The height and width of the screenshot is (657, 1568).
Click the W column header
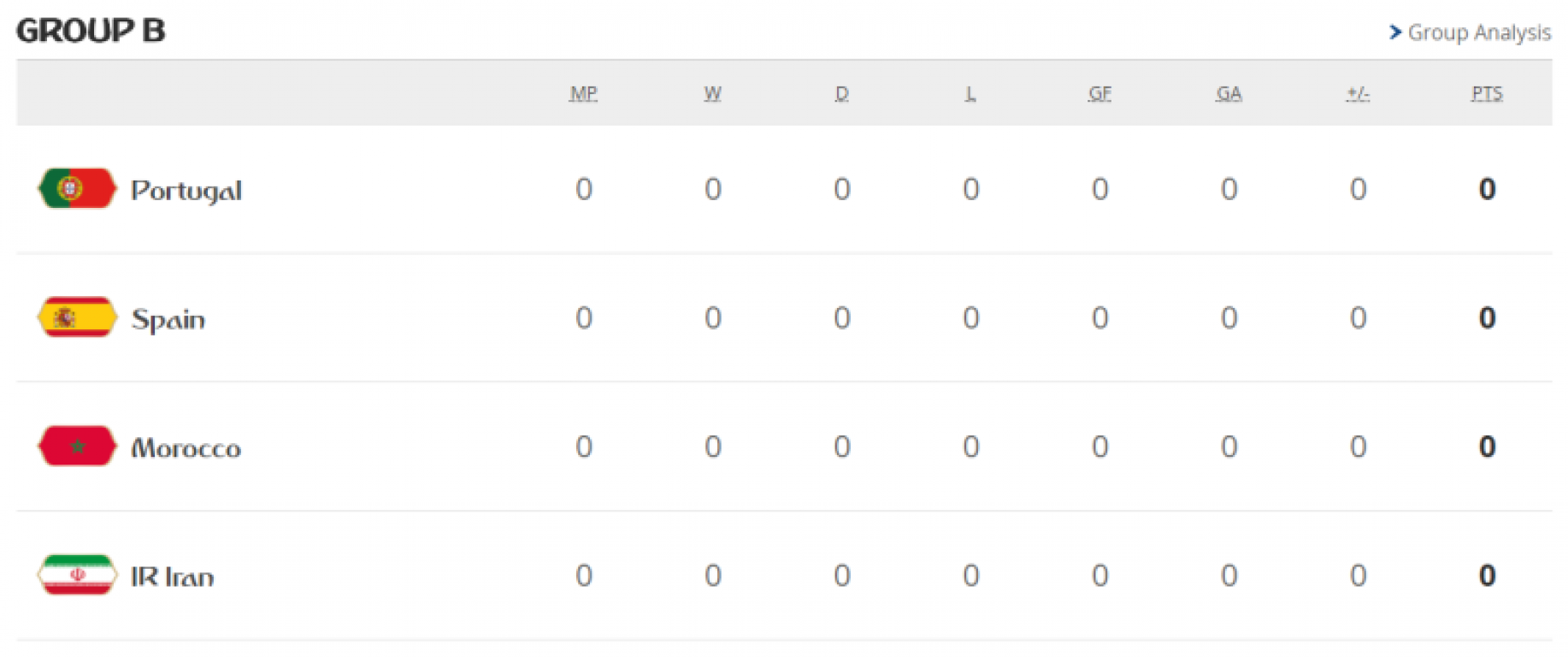click(x=712, y=93)
